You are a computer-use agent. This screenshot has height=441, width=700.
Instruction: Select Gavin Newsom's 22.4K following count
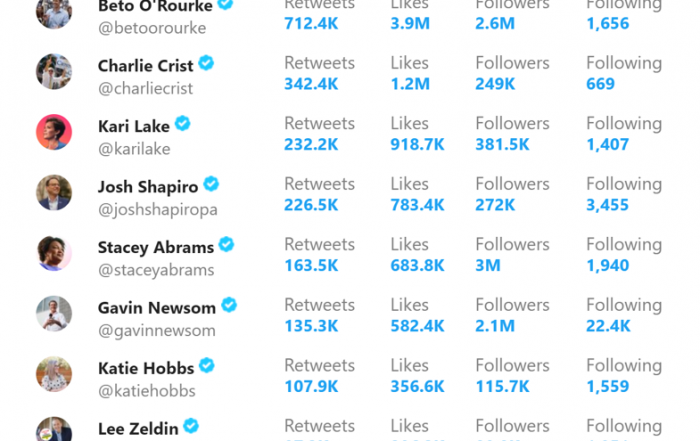coord(608,326)
